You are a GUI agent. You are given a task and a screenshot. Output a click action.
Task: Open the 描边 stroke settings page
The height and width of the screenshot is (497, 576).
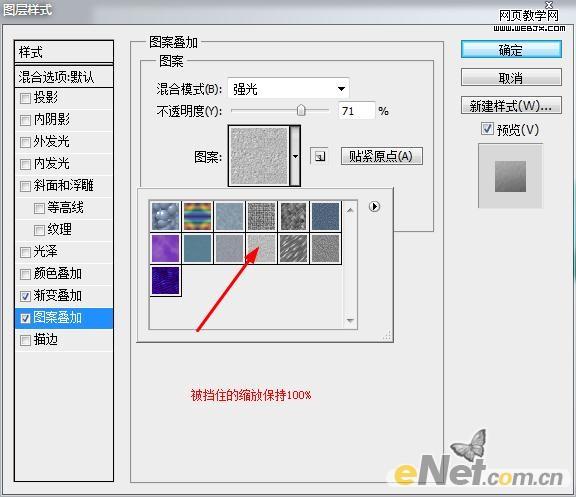tap(46, 339)
